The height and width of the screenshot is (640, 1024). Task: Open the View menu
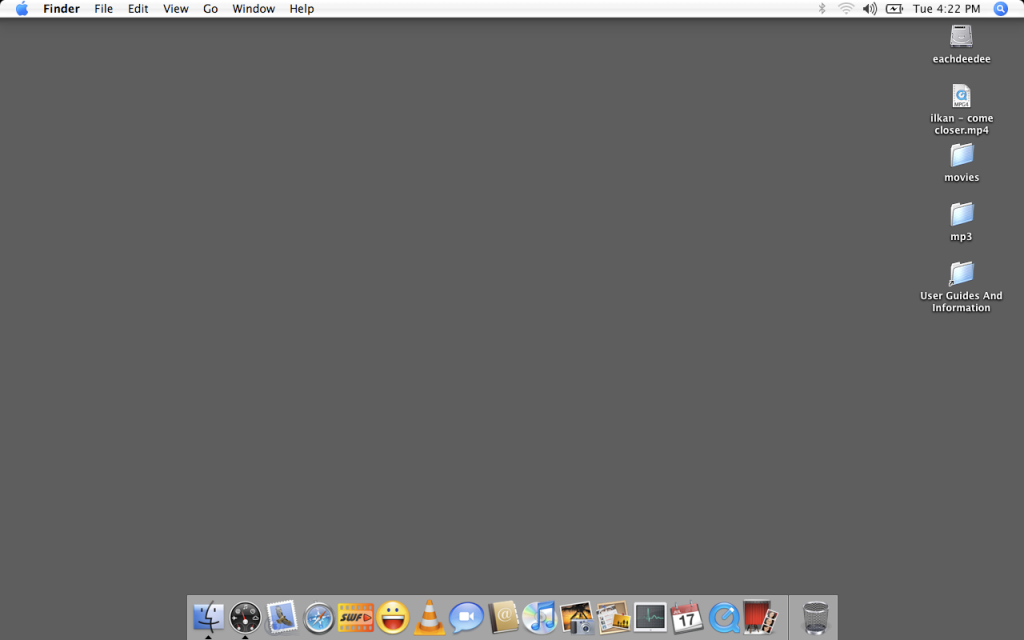point(176,9)
